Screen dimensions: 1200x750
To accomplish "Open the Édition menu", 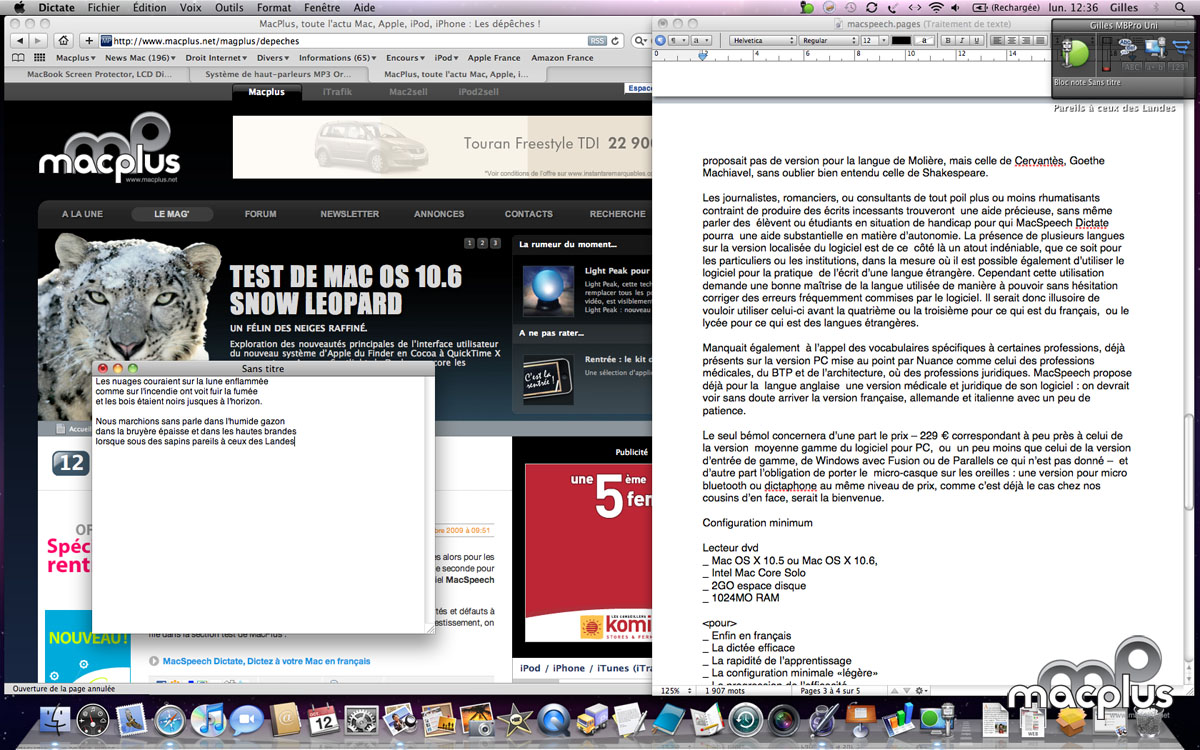I will pyautogui.click(x=150, y=8).
